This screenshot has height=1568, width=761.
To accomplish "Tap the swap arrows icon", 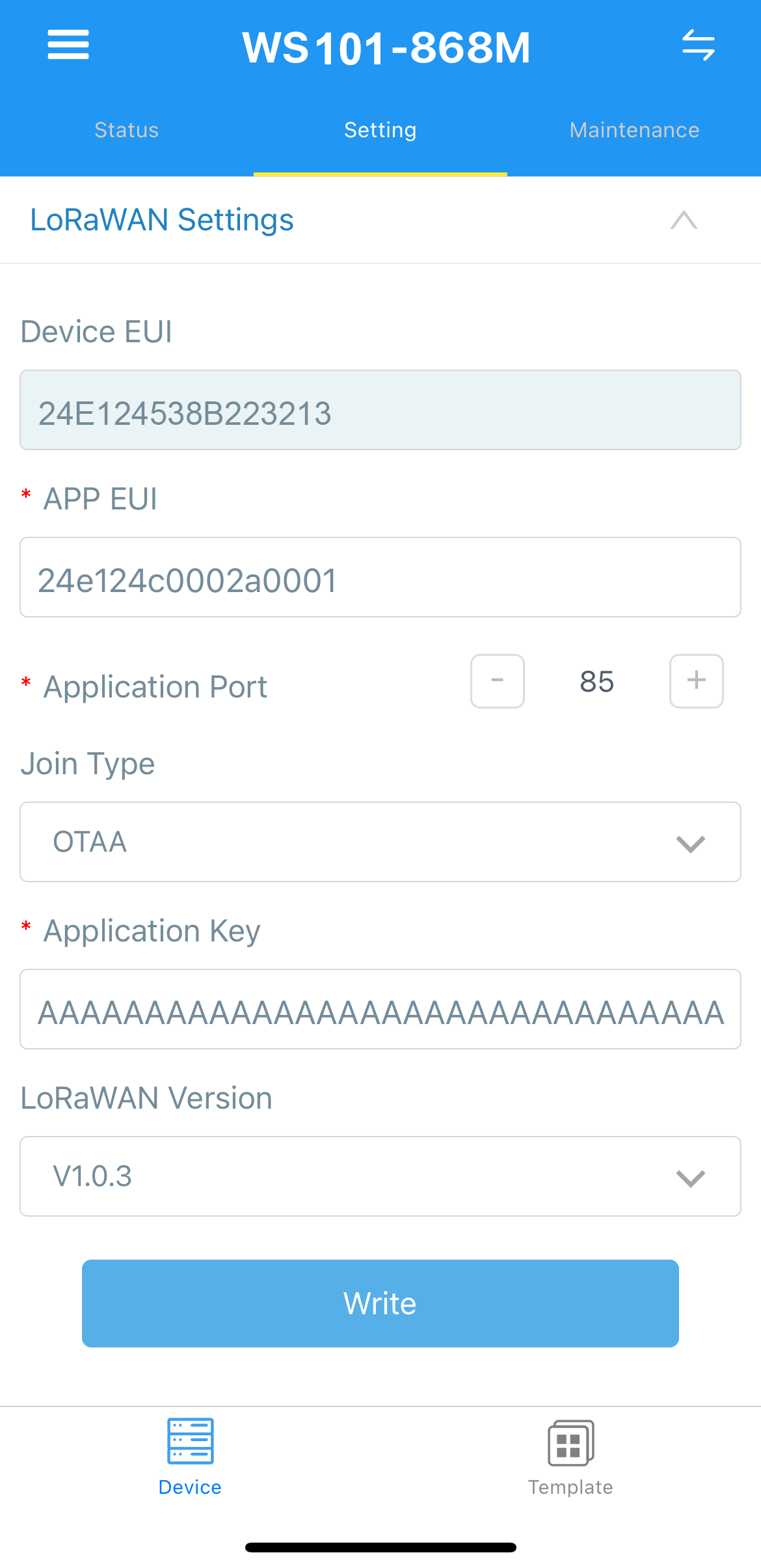I will (x=698, y=45).
